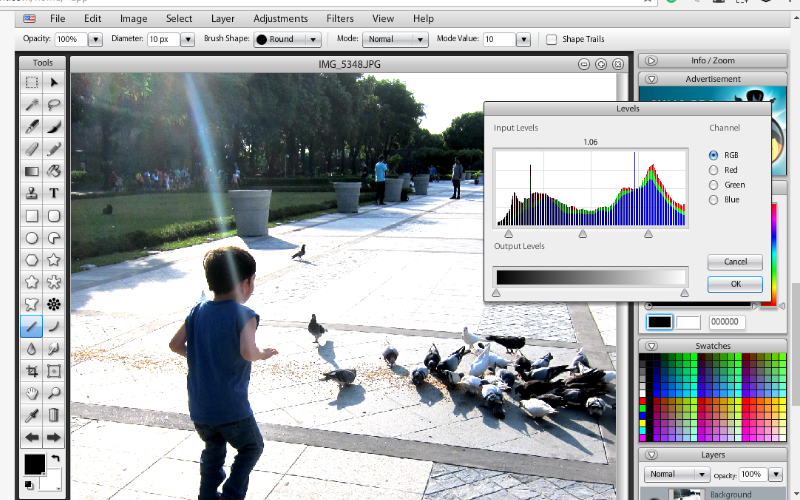Choose the Lasso tool
Image resolution: width=800 pixels, height=500 pixels.
[54, 105]
